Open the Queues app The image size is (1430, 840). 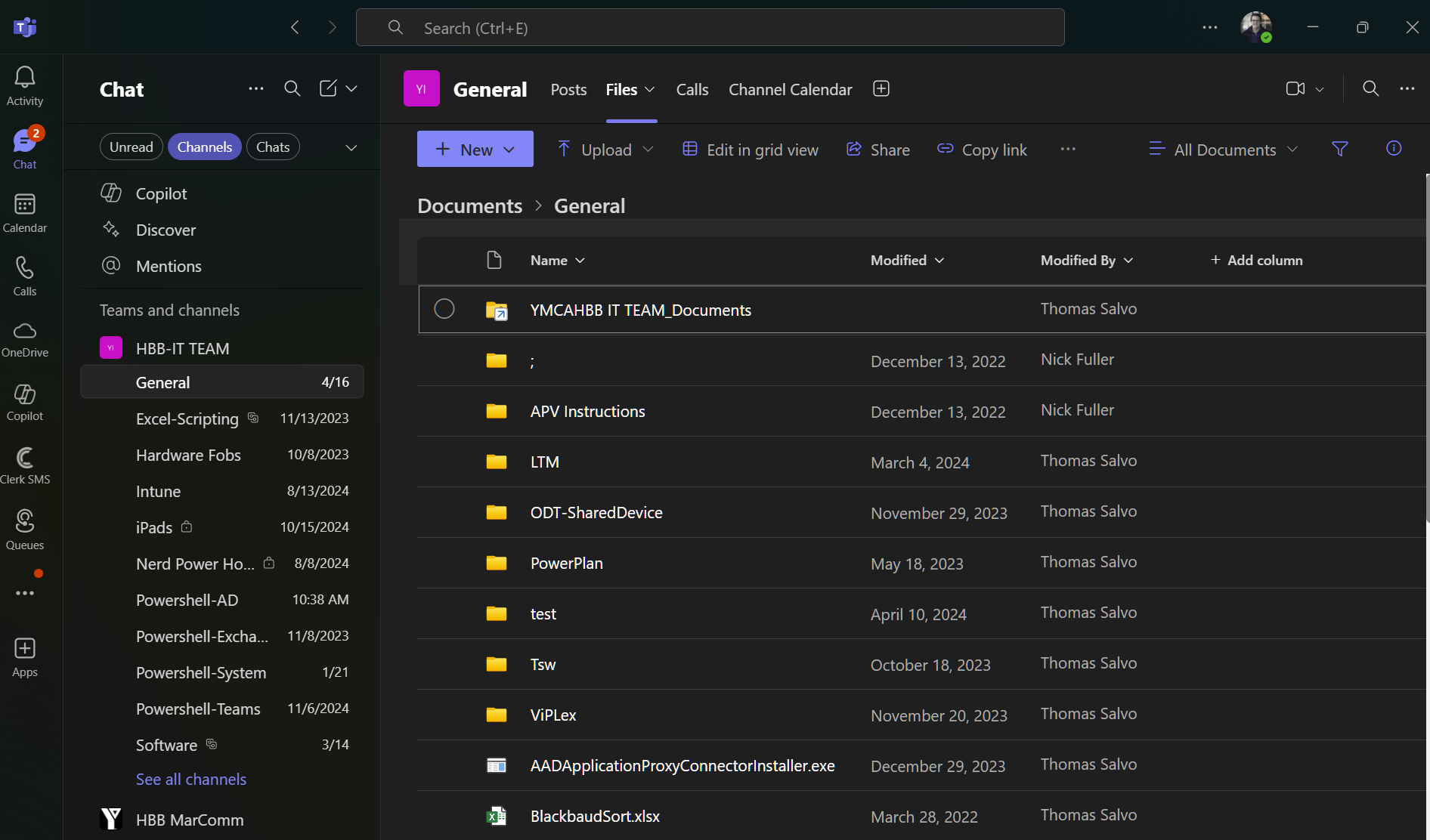[x=25, y=530]
